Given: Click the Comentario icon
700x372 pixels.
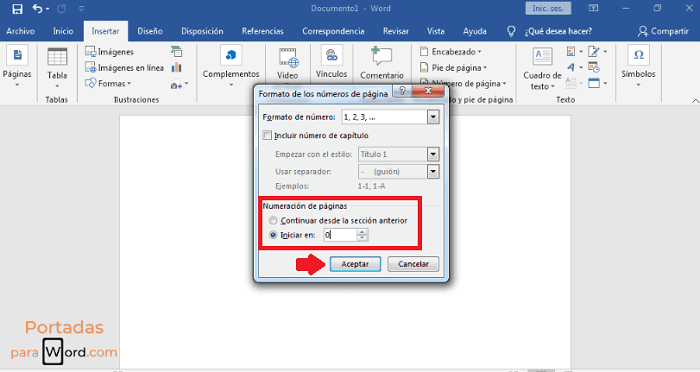Looking at the screenshot, I should (x=382, y=56).
